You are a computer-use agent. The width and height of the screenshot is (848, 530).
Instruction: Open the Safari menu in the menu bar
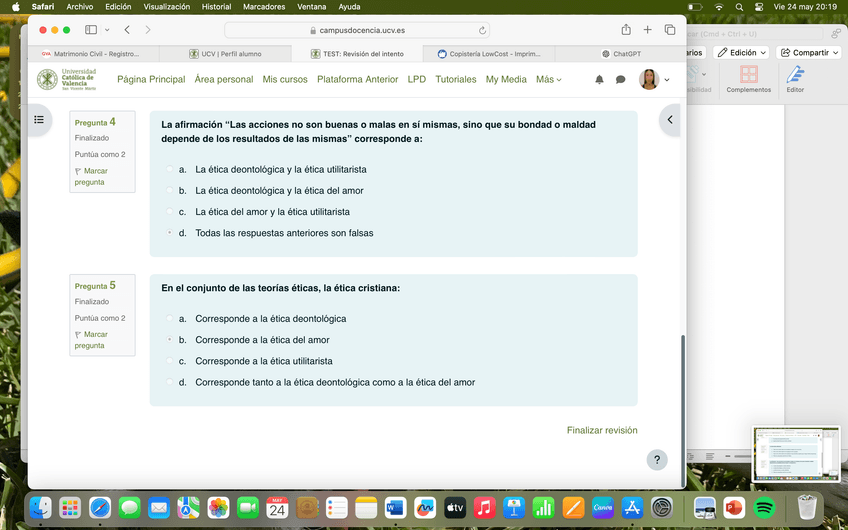[43, 6]
